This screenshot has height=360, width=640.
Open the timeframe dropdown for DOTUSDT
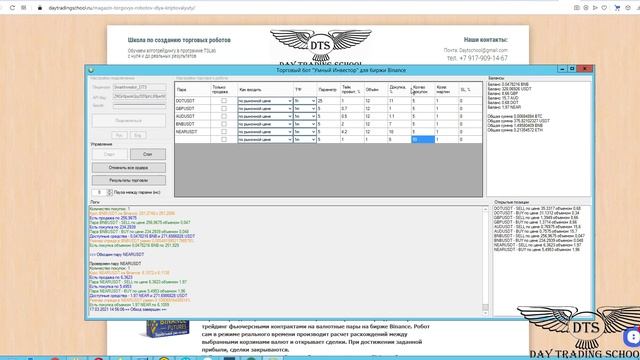[x=305, y=101]
